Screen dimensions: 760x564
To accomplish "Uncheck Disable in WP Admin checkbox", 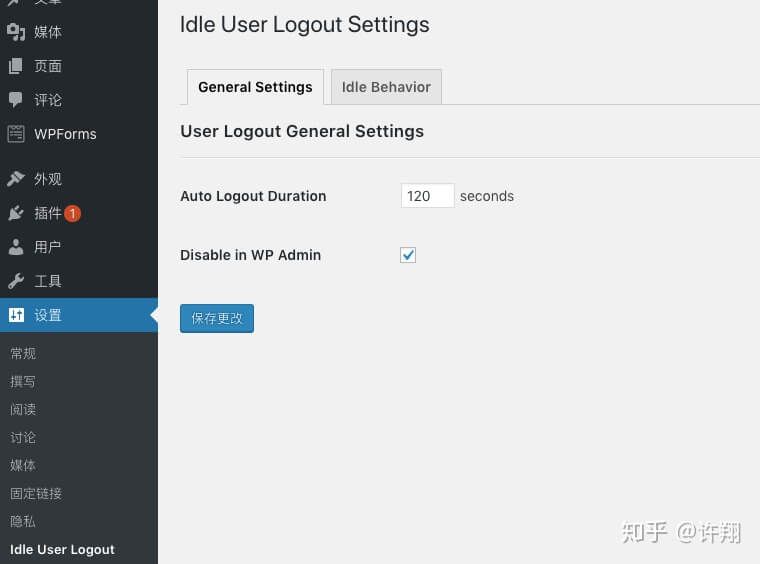I will [x=408, y=255].
